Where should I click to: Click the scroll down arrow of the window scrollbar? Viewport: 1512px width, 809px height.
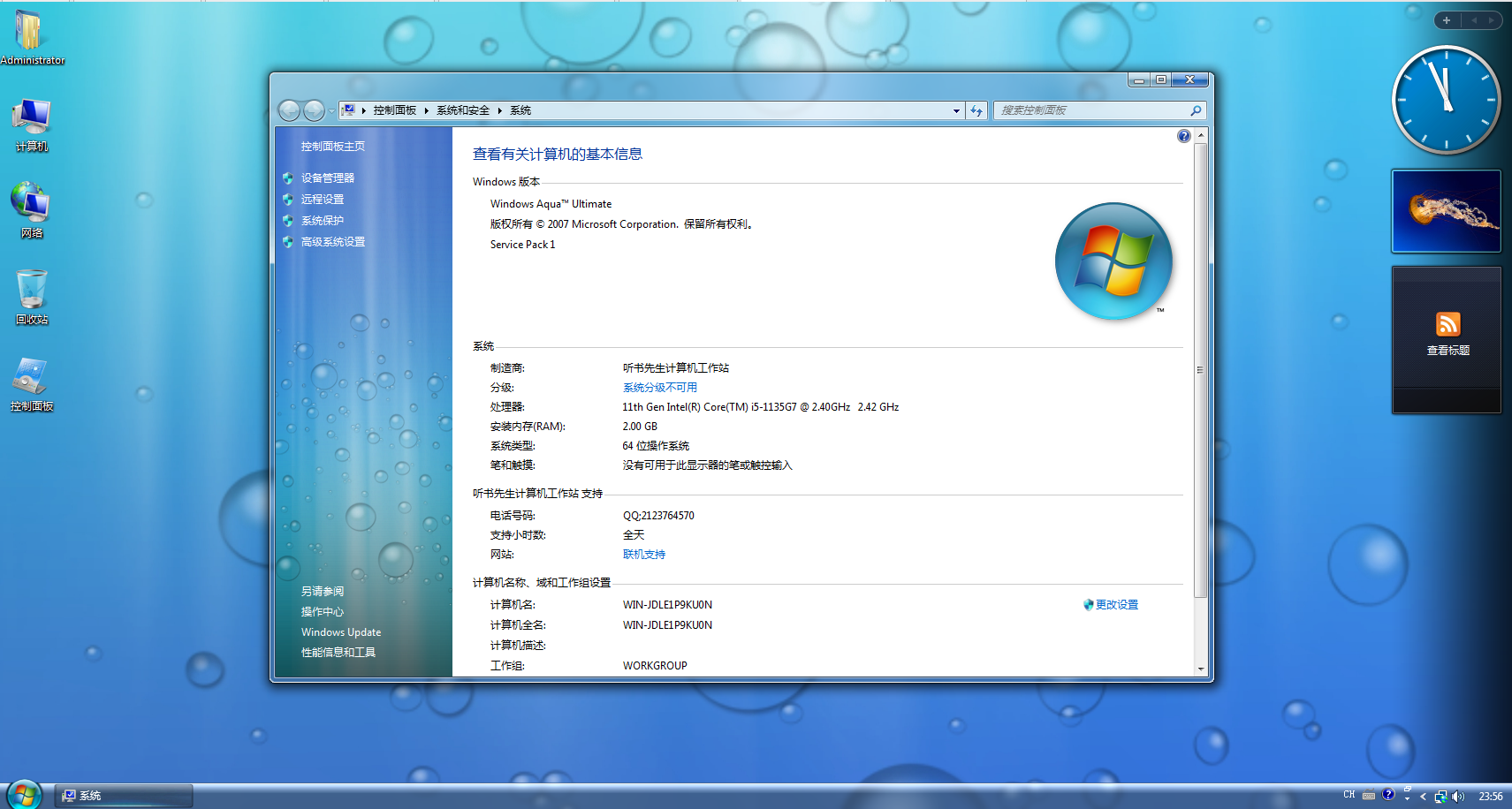[1200, 669]
